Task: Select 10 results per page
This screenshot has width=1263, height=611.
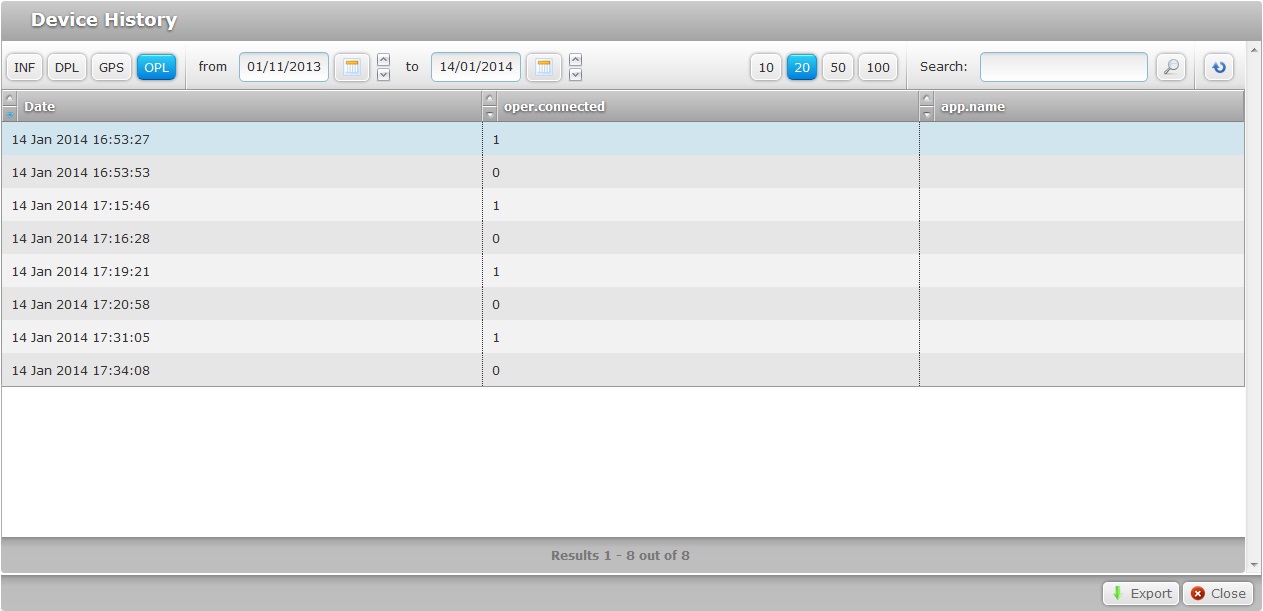Action: [766, 67]
